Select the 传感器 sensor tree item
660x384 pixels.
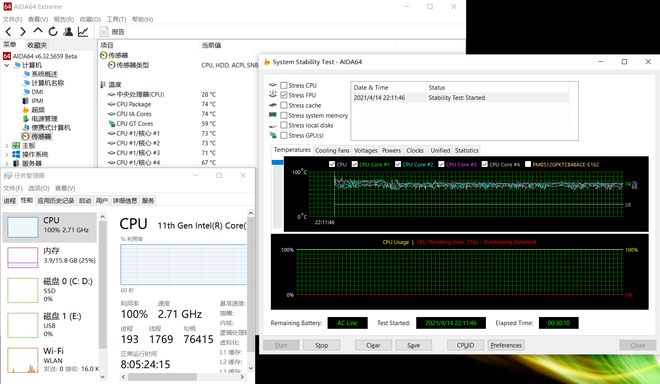click(x=41, y=136)
